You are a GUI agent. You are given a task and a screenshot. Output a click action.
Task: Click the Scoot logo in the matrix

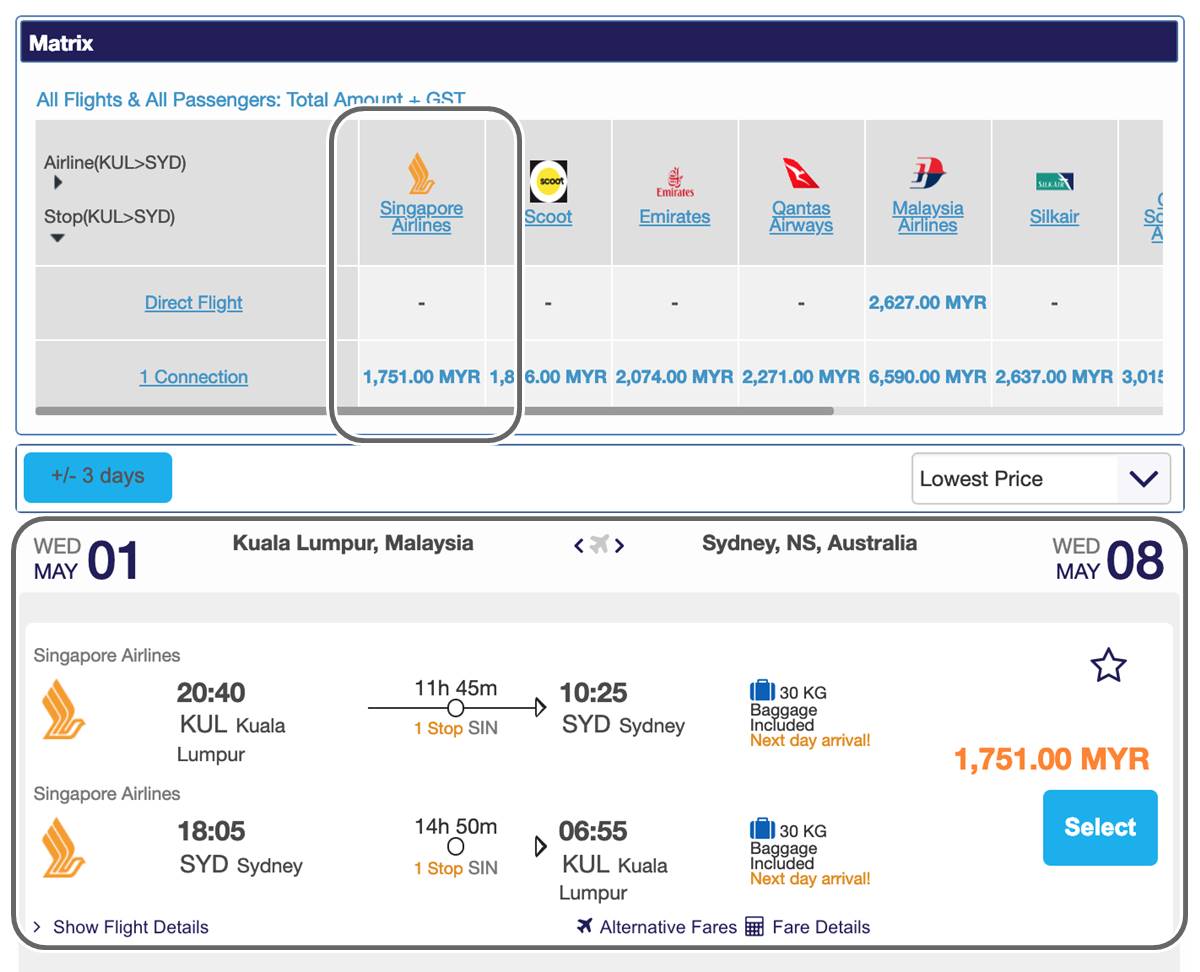[x=548, y=181]
